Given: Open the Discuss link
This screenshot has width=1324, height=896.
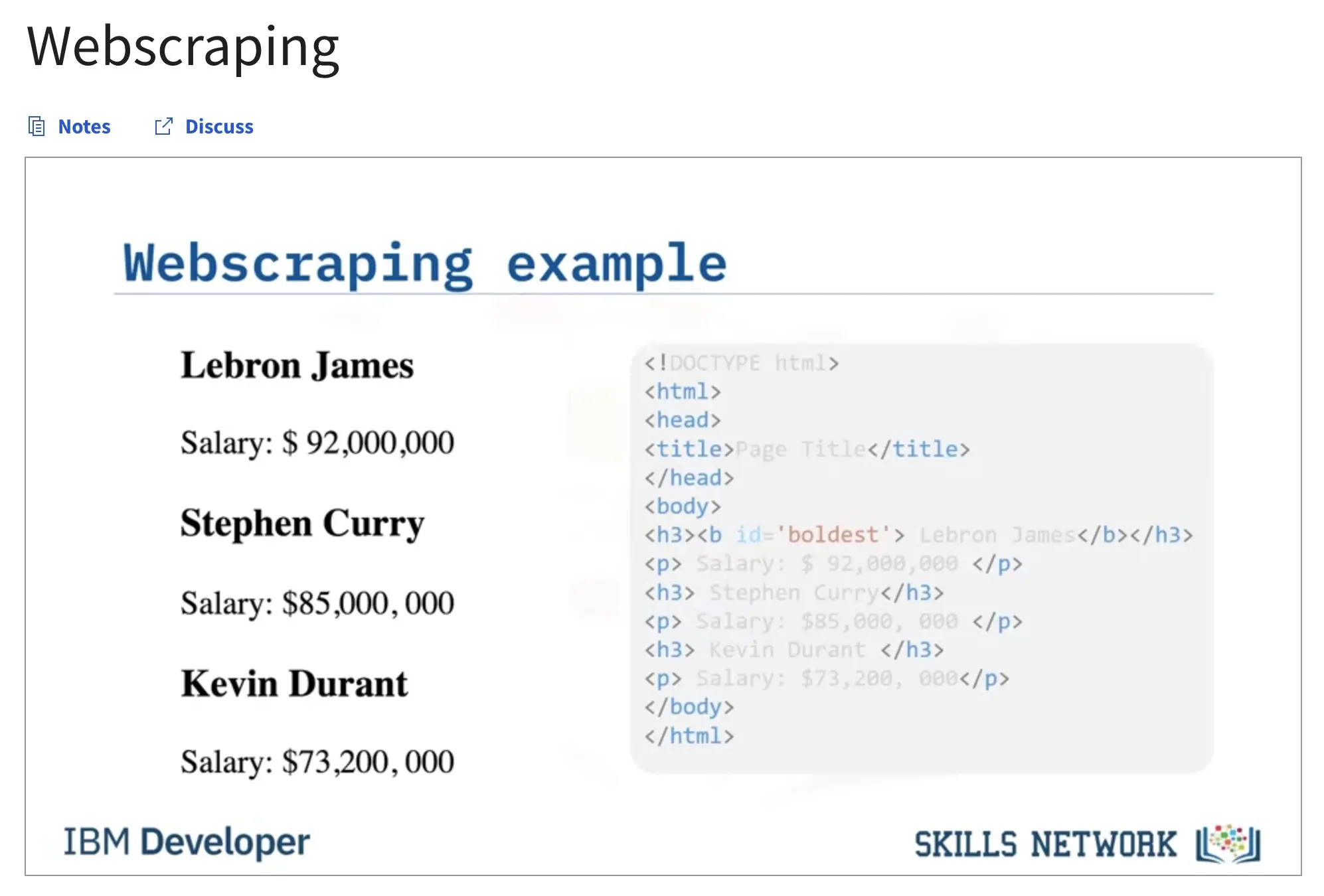Looking at the screenshot, I should coord(219,126).
